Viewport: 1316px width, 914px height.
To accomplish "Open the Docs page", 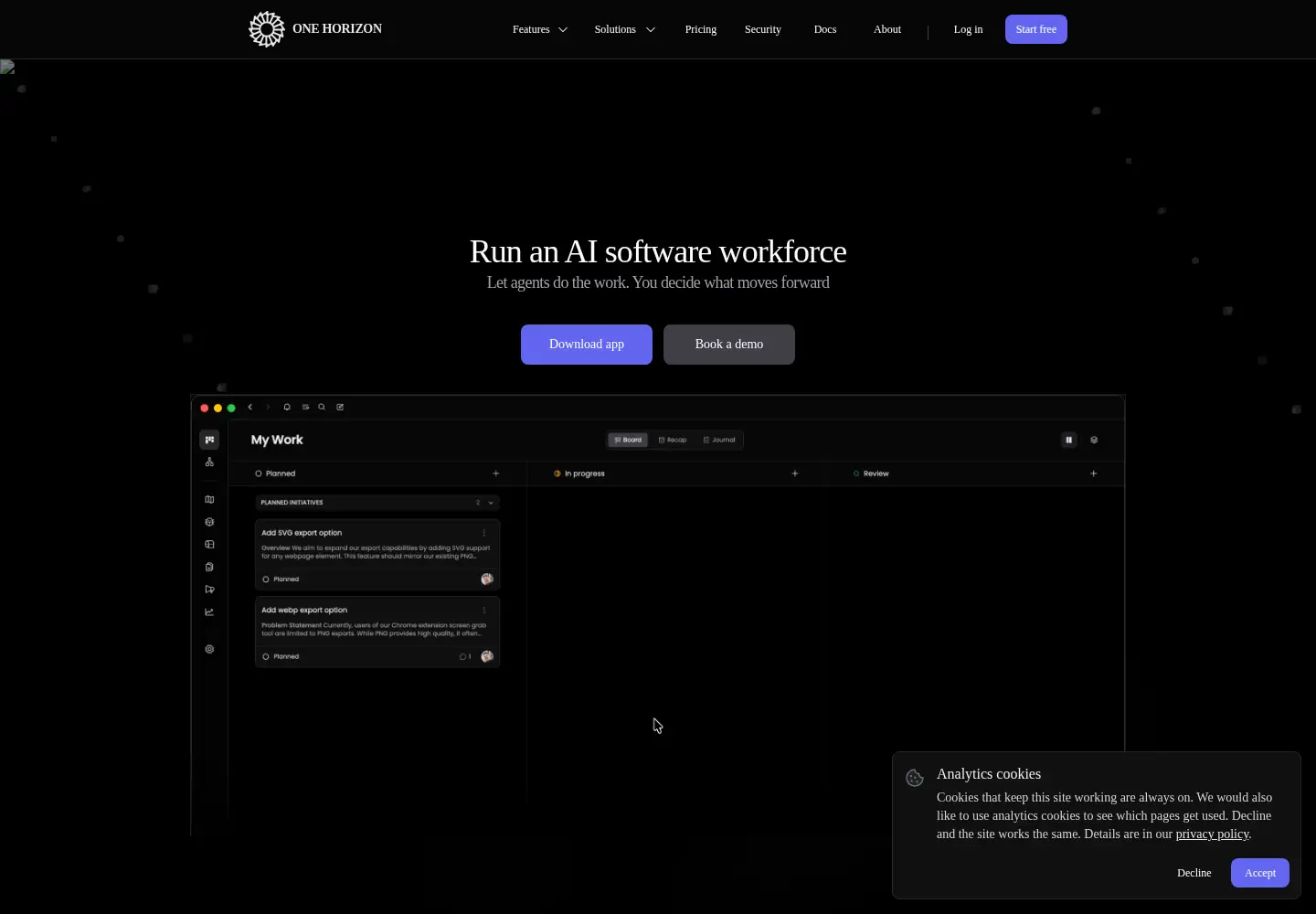I will [x=825, y=29].
